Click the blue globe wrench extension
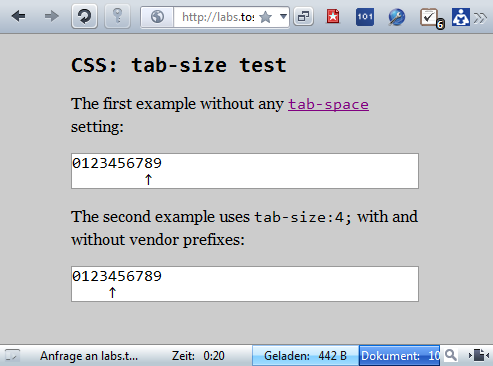 pos(396,17)
